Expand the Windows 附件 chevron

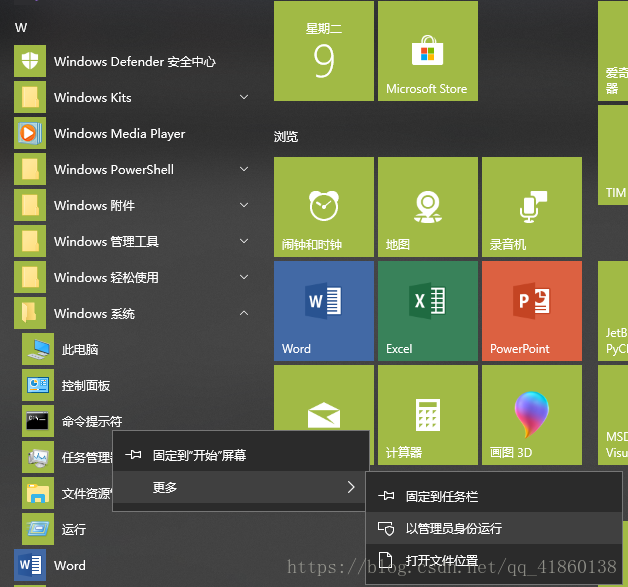[x=244, y=205]
